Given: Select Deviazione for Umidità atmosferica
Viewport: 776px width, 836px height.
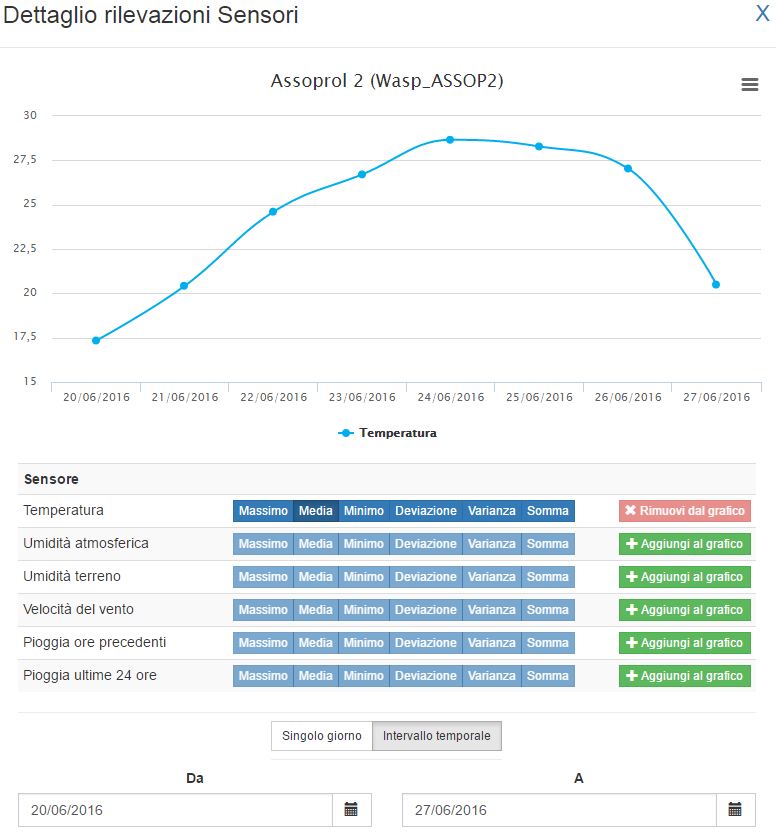Looking at the screenshot, I should [426, 544].
